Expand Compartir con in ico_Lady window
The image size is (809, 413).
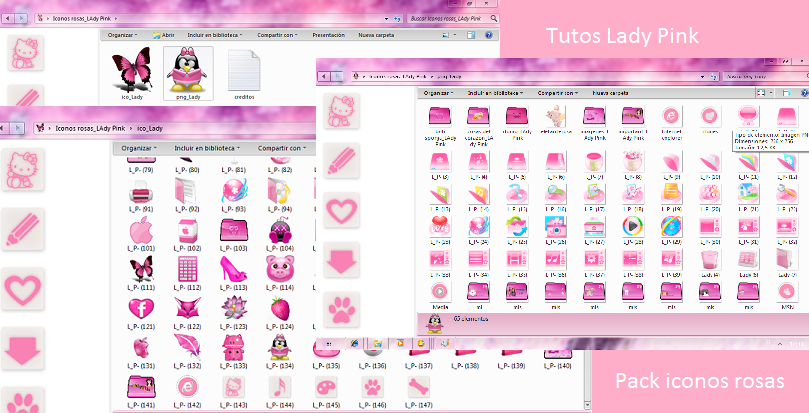(282, 148)
